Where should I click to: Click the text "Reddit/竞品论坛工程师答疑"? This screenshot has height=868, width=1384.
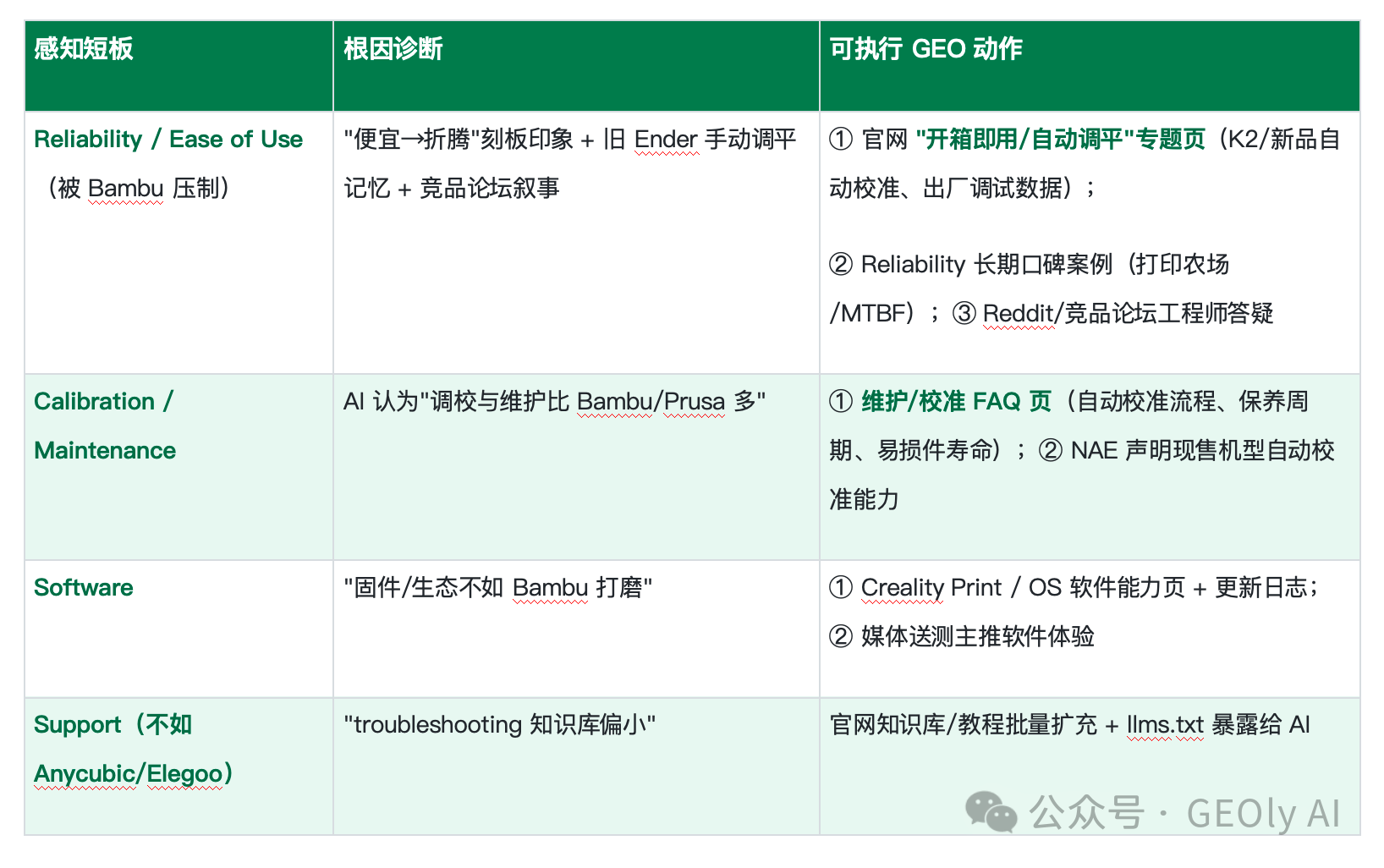point(1128,313)
